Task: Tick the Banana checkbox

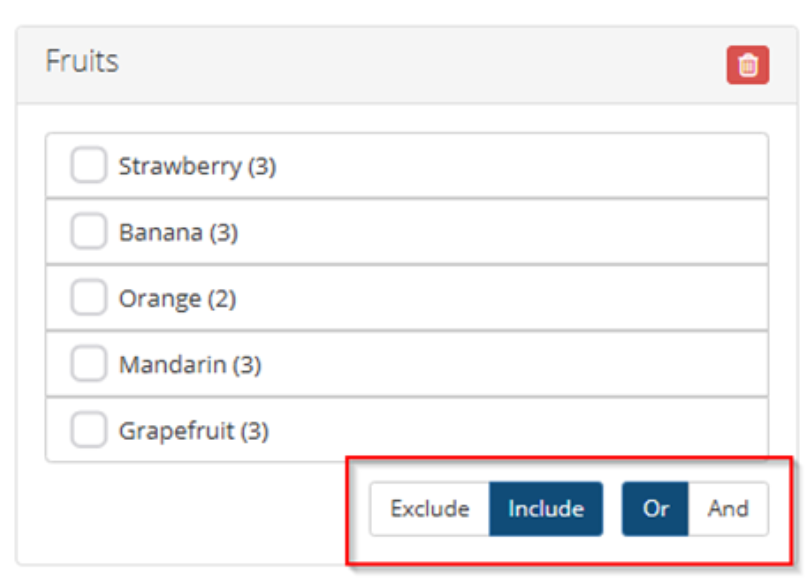Action: [88, 232]
